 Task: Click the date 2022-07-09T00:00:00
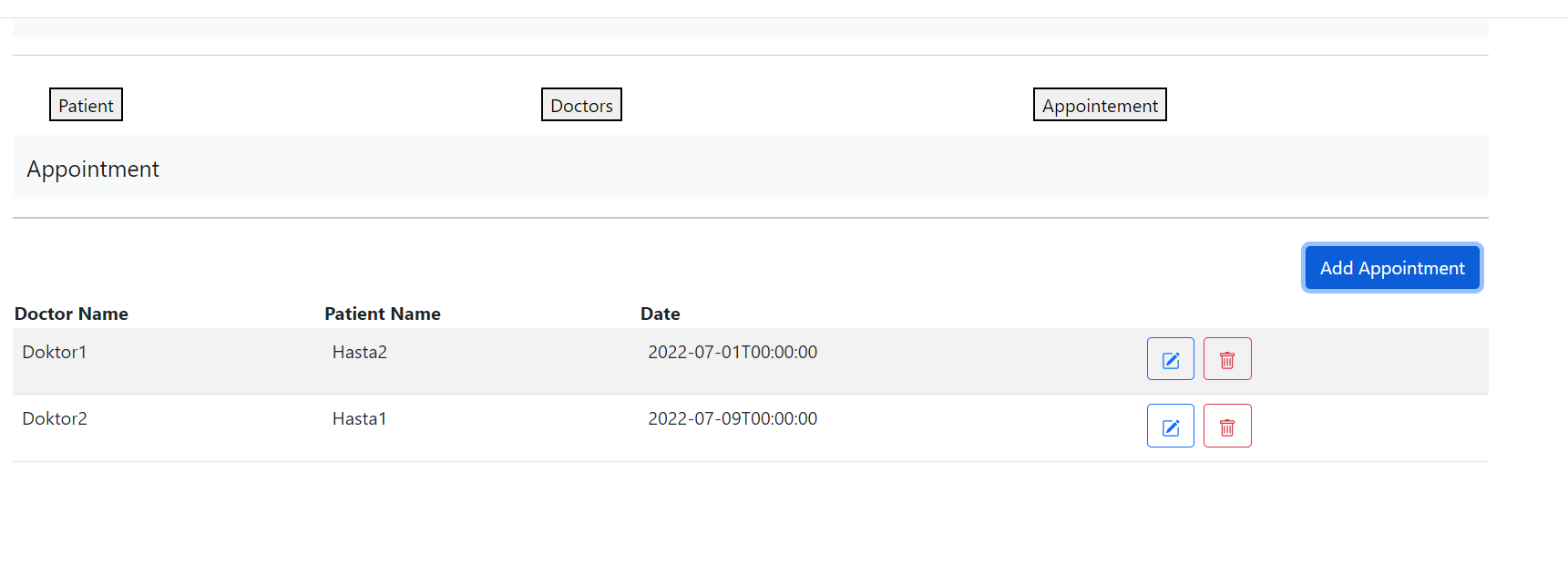(x=733, y=418)
